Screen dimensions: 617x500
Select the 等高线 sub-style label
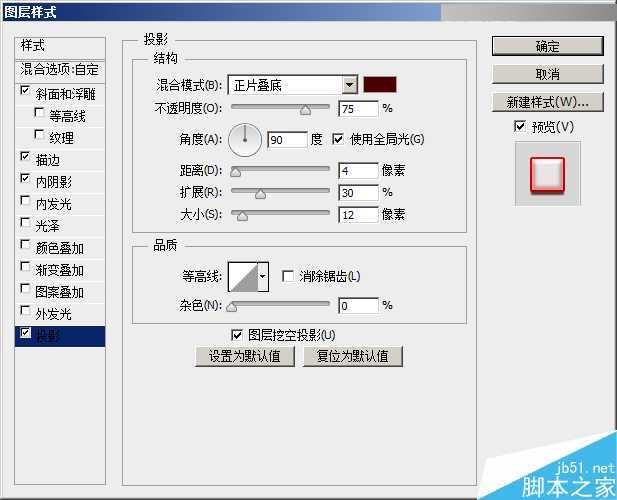(67, 116)
